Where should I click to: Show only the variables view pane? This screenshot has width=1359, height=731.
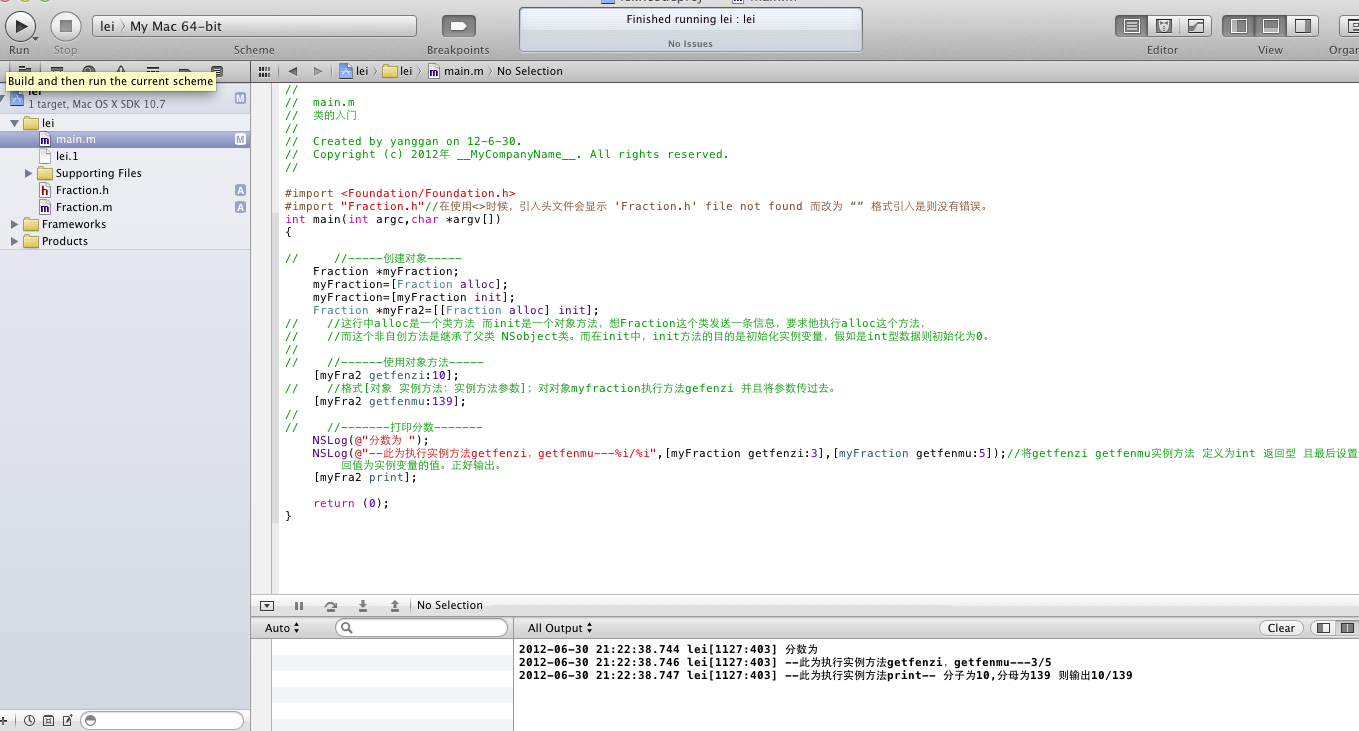pyautogui.click(x=1324, y=628)
